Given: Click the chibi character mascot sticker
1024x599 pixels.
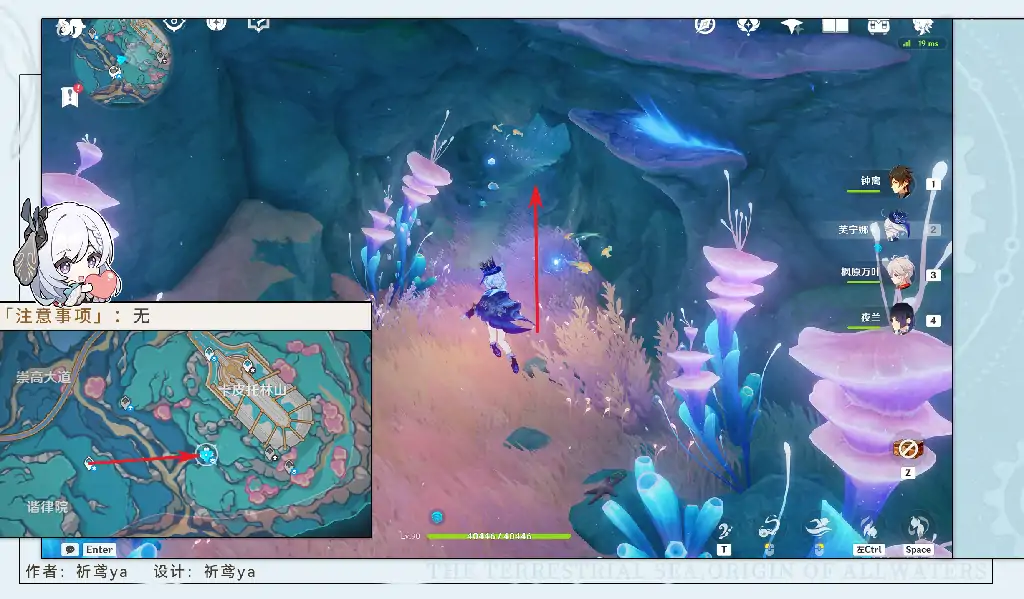Looking at the screenshot, I should [67, 251].
